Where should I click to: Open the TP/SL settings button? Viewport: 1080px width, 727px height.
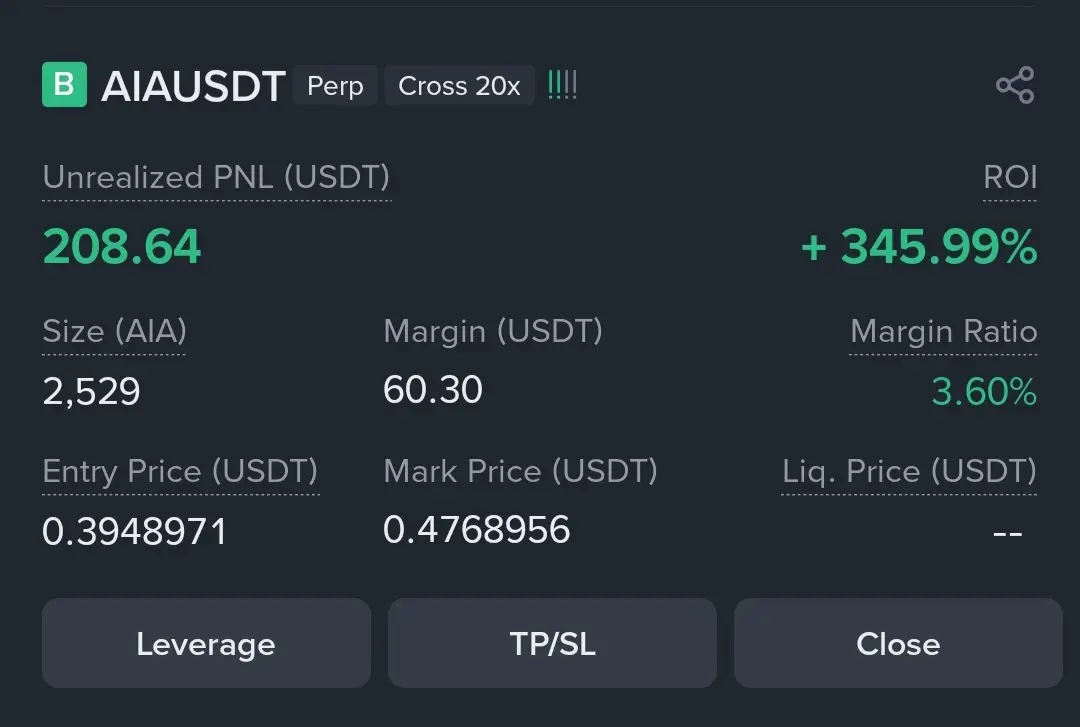pyautogui.click(x=552, y=643)
